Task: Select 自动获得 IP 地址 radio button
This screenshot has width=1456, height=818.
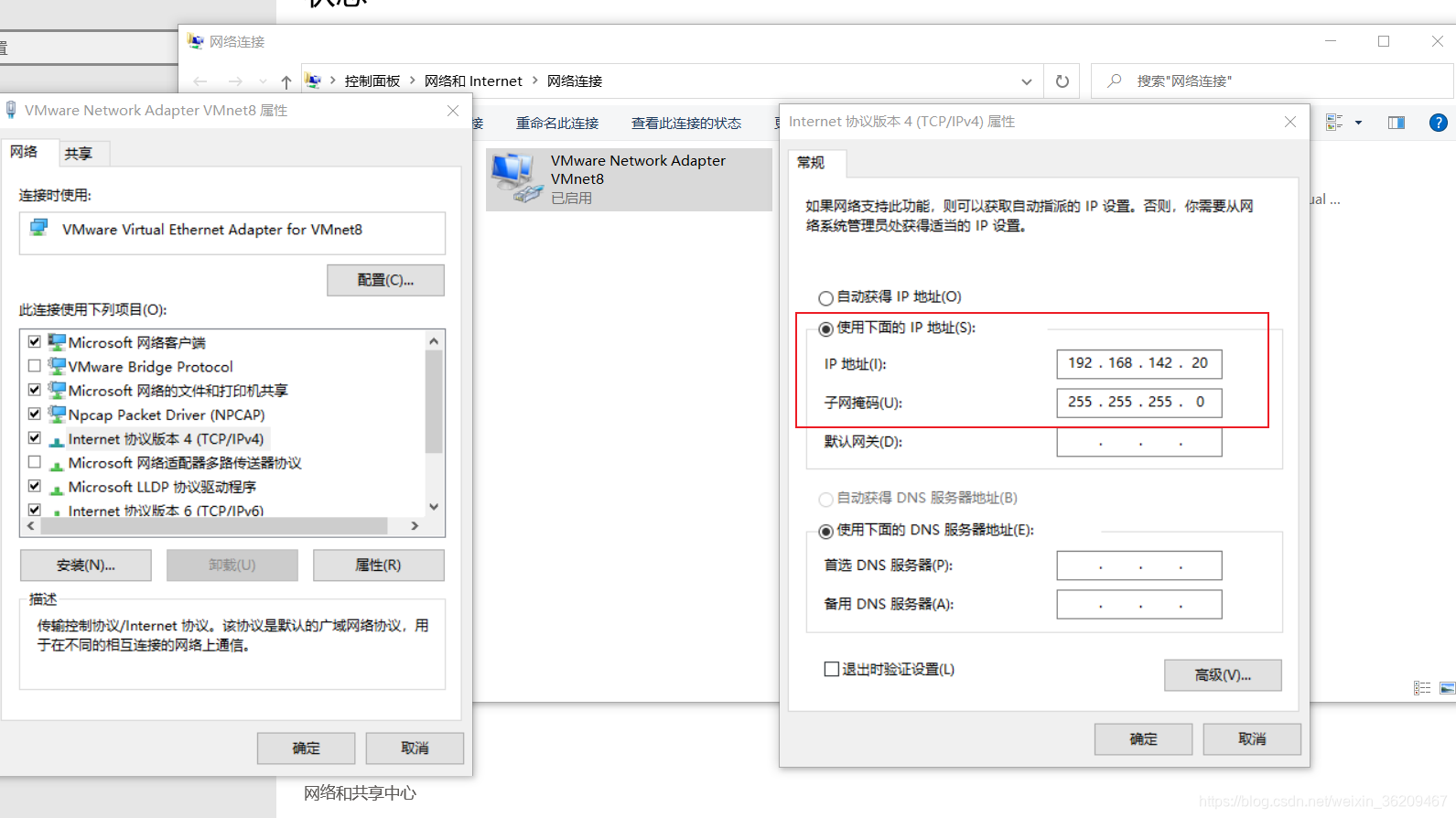Action: (x=825, y=297)
